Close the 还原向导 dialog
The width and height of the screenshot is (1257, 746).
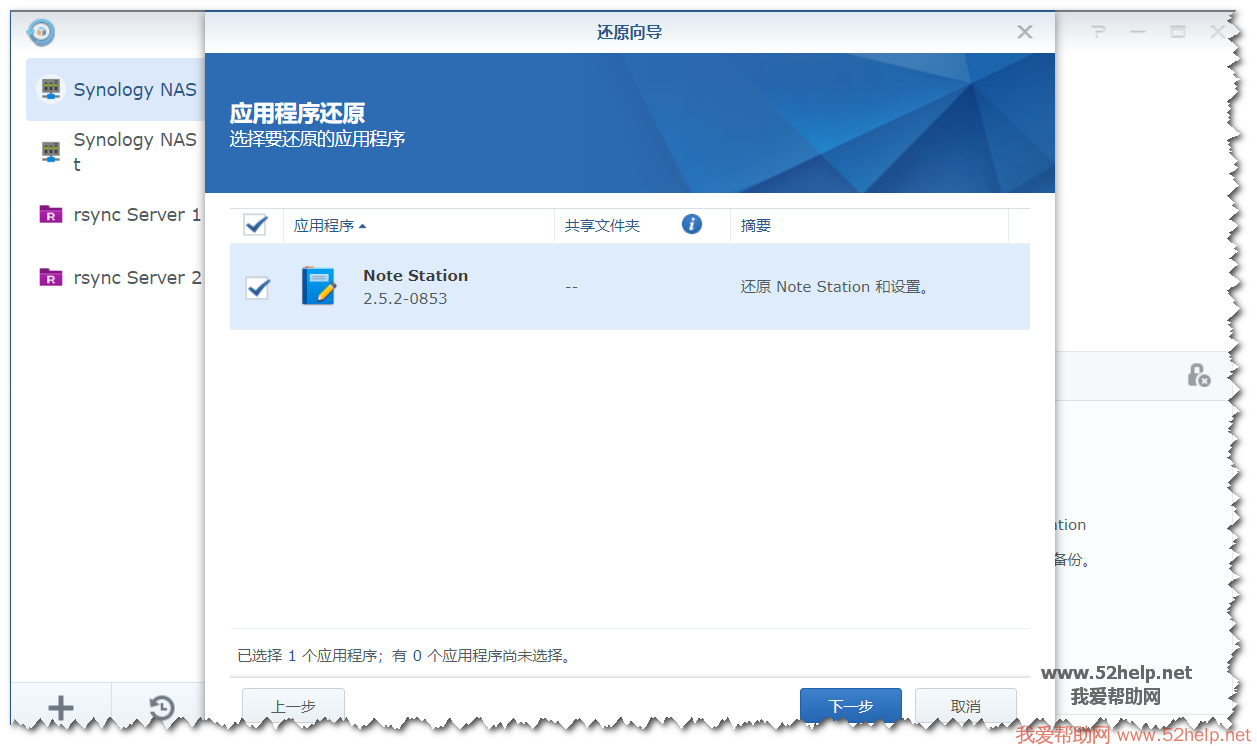[x=1024, y=32]
